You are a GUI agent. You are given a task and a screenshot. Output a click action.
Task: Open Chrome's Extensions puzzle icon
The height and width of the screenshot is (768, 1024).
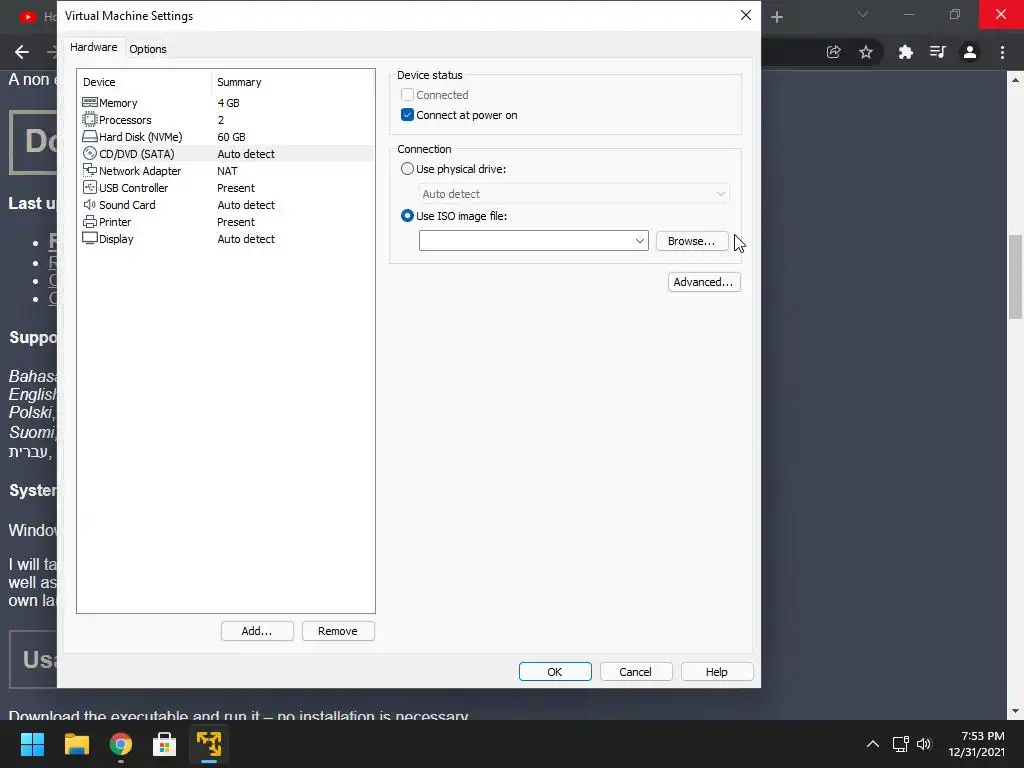tap(905, 52)
